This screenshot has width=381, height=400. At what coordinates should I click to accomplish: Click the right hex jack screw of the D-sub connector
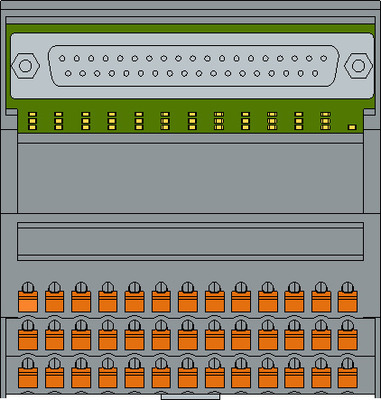[358, 66]
